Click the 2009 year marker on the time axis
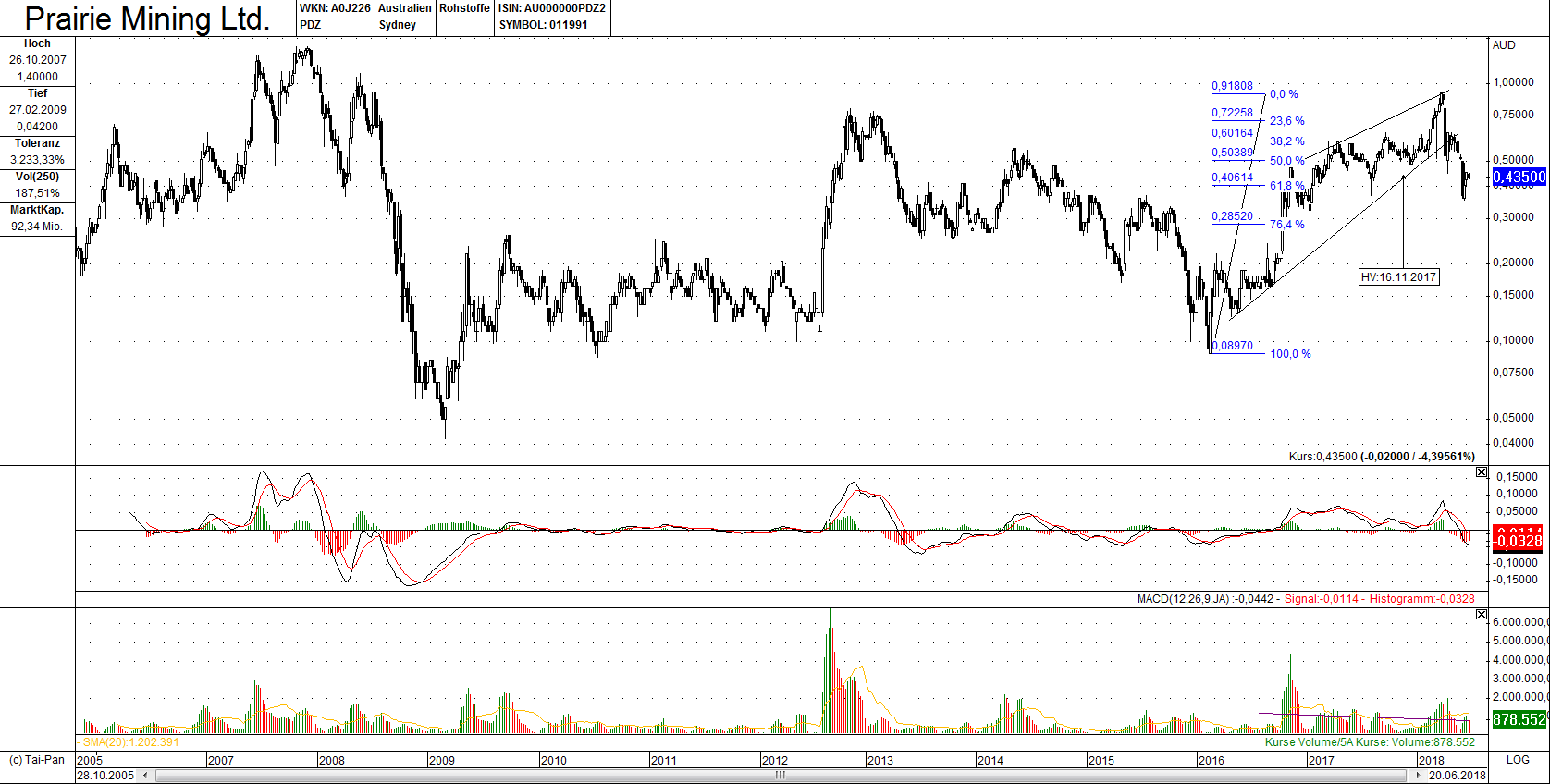The height and width of the screenshot is (784, 1550). [442, 761]
